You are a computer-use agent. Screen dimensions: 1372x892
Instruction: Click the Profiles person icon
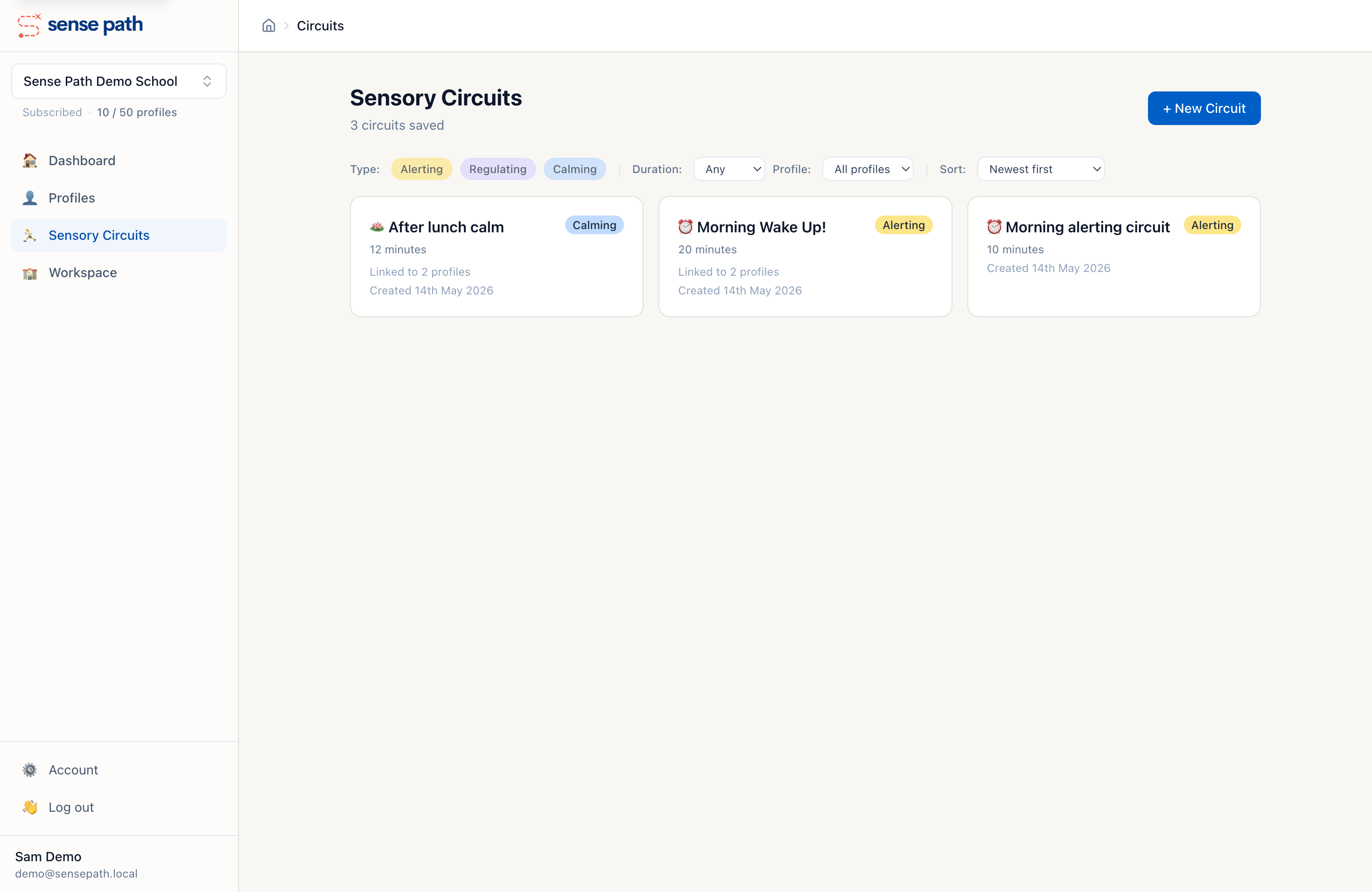(30, 198)
